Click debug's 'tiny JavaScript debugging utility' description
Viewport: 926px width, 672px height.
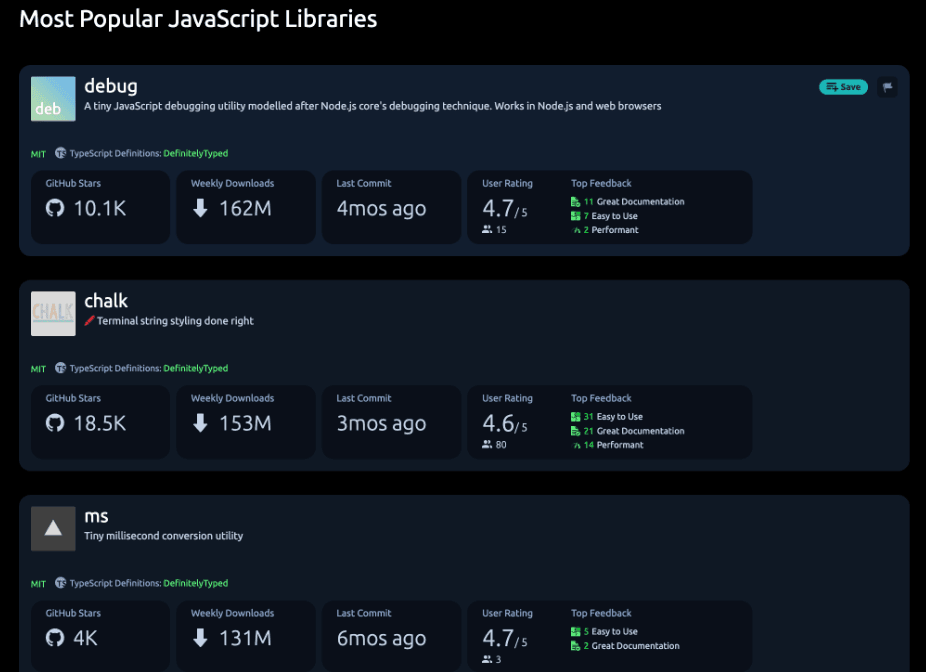point(373,106)
